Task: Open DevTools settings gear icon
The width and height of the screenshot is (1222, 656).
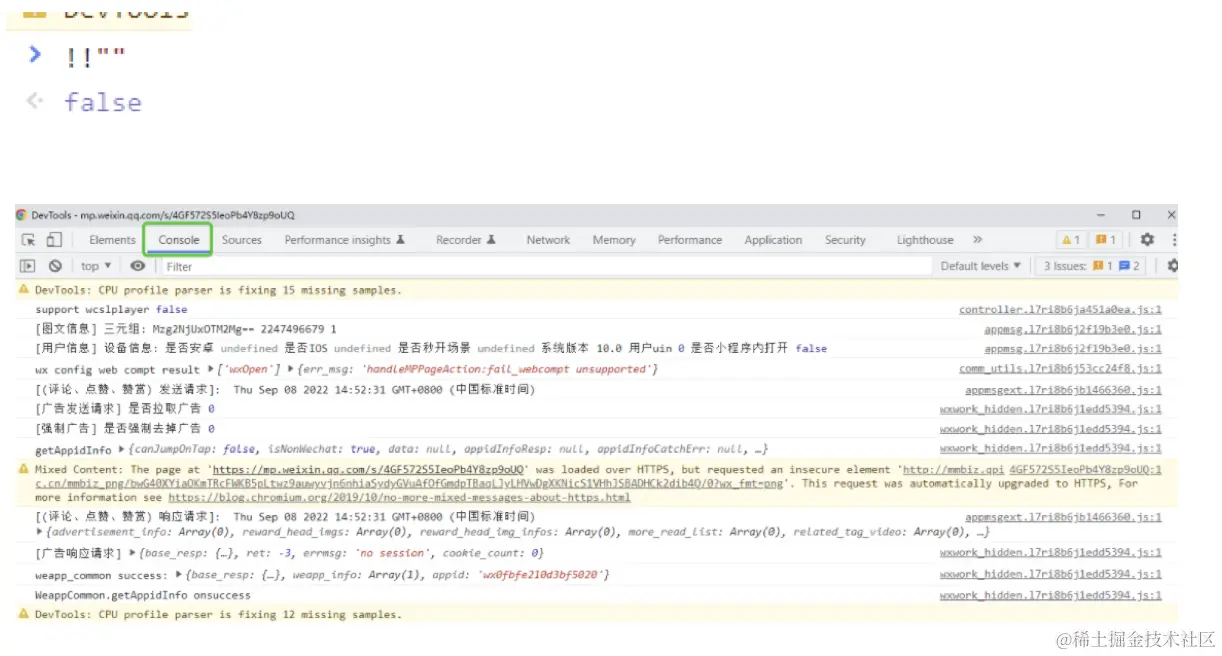Action: 1147,240
